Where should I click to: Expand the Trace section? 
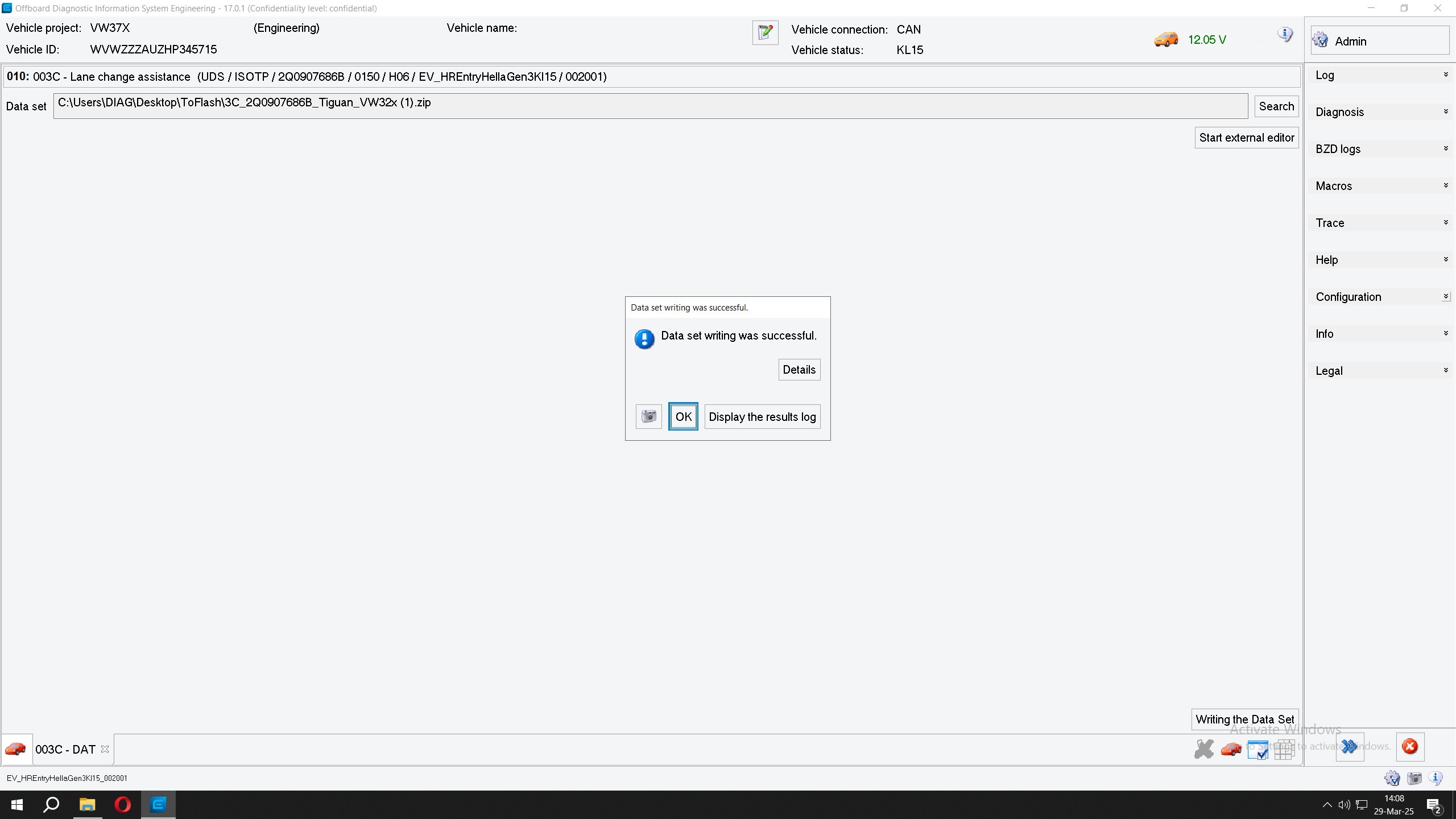(x=1380, y=223)
